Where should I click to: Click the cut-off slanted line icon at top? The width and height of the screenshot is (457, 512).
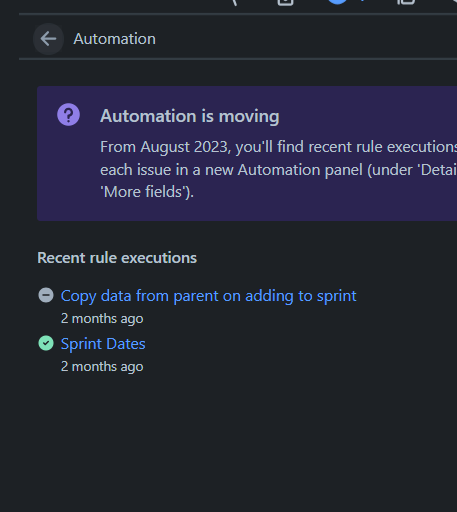coord(234,3)
